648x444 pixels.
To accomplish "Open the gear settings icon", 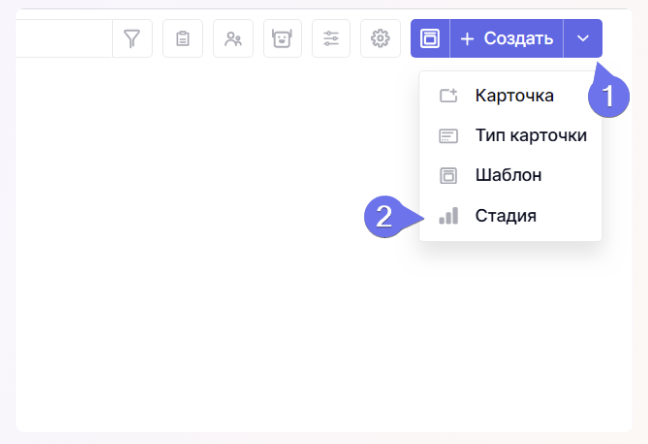I will pos(380,38).
